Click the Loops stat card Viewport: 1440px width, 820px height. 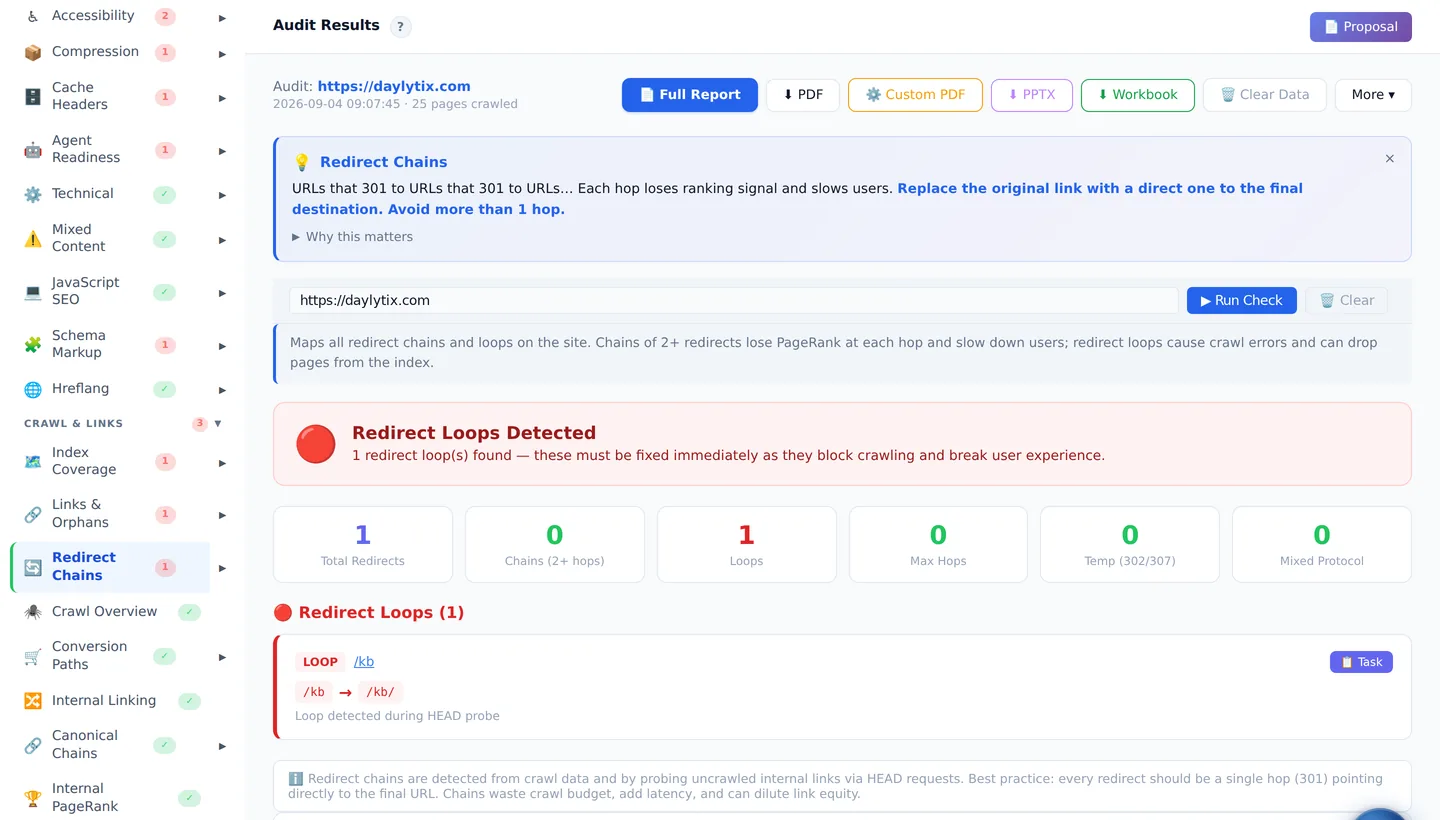(x=746, y=544)
